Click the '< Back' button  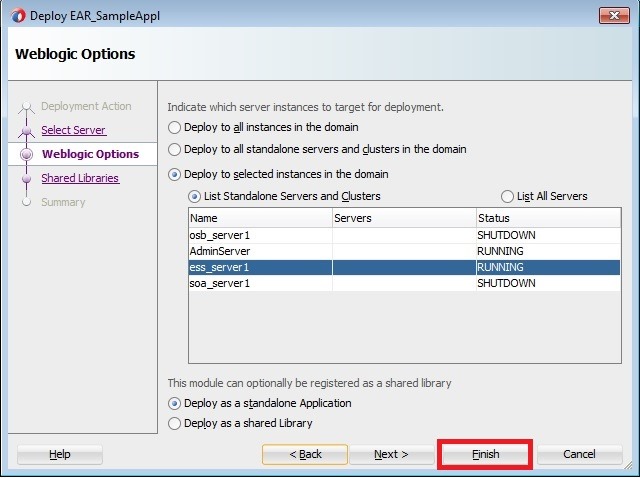305,455
